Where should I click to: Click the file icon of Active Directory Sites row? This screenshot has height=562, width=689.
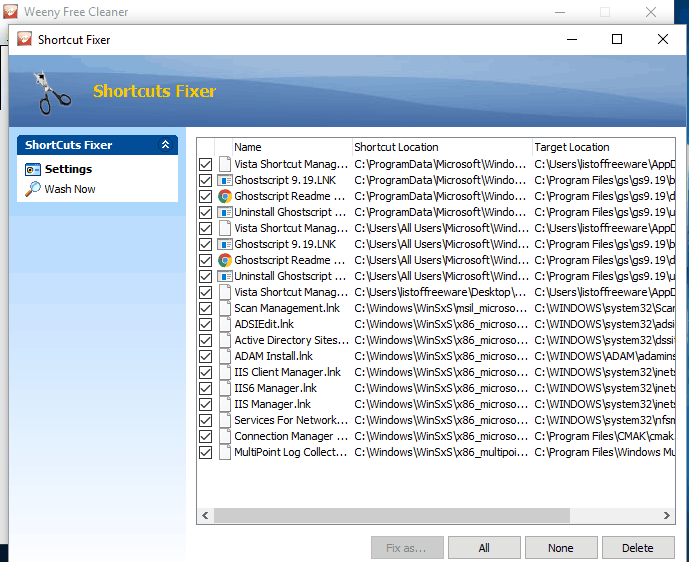point(225,340)
